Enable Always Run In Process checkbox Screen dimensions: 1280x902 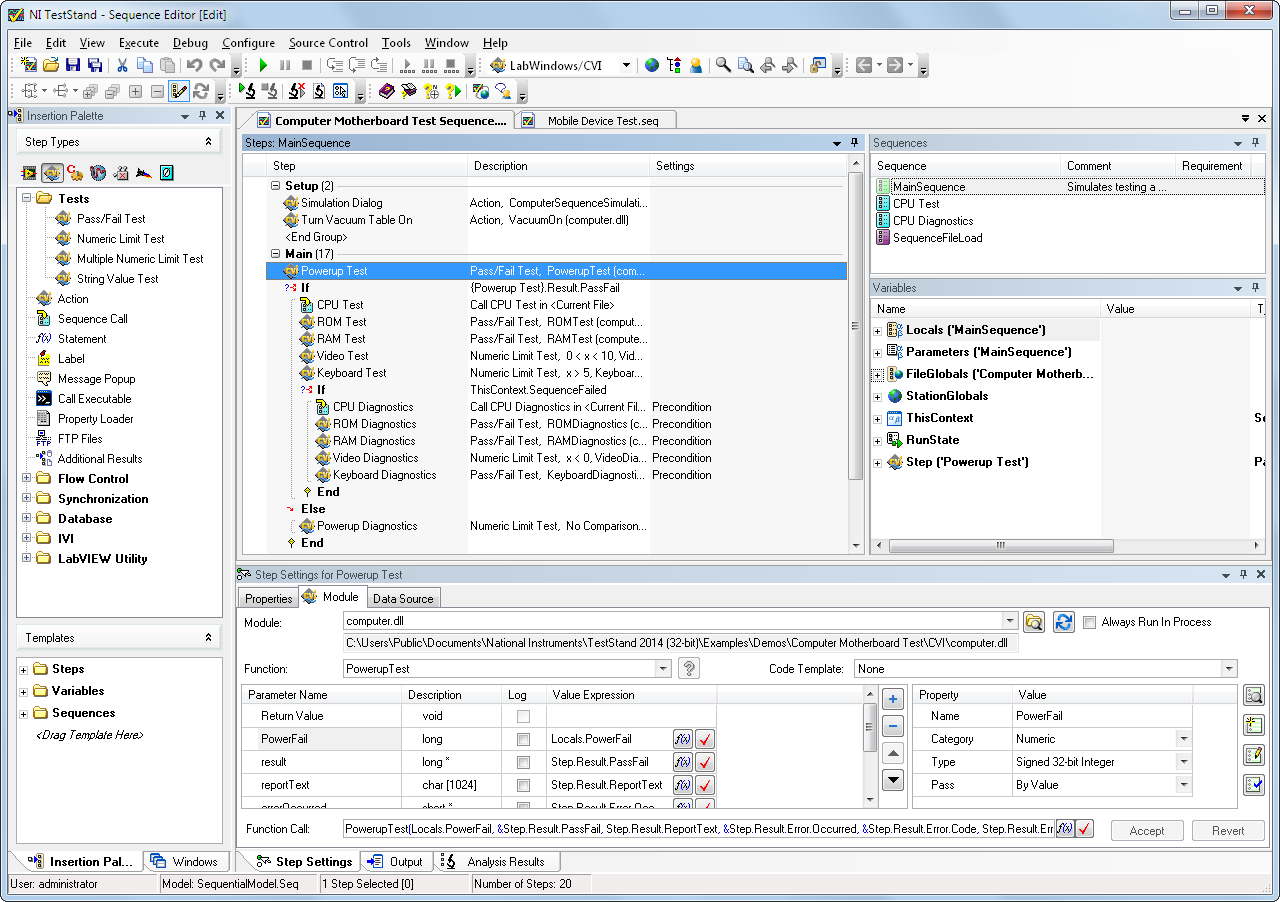(x=1090, y=622)
